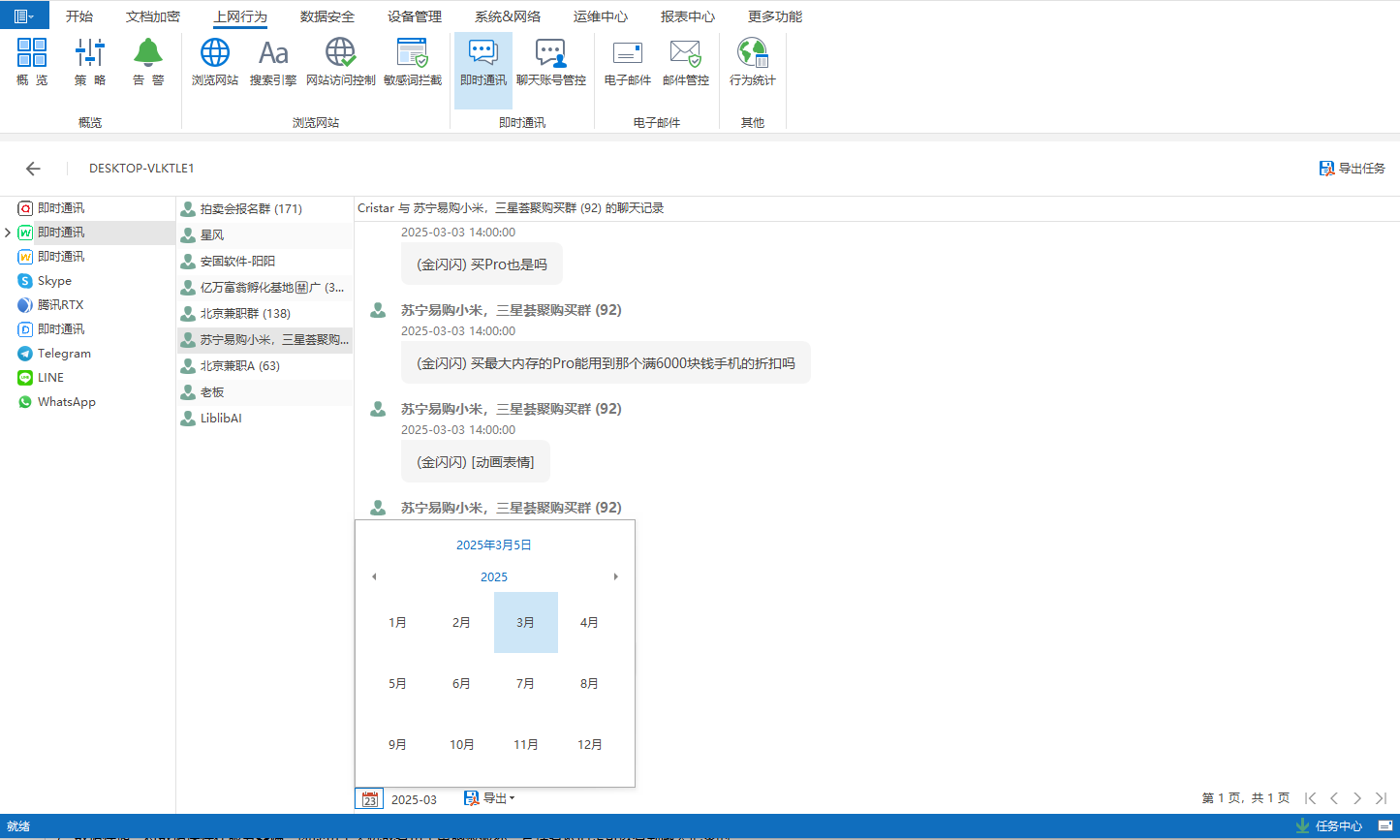The height and width of the screenshot is (840, 1400).
Task: Click the back arrow button
Action: (x=33, y=169)
